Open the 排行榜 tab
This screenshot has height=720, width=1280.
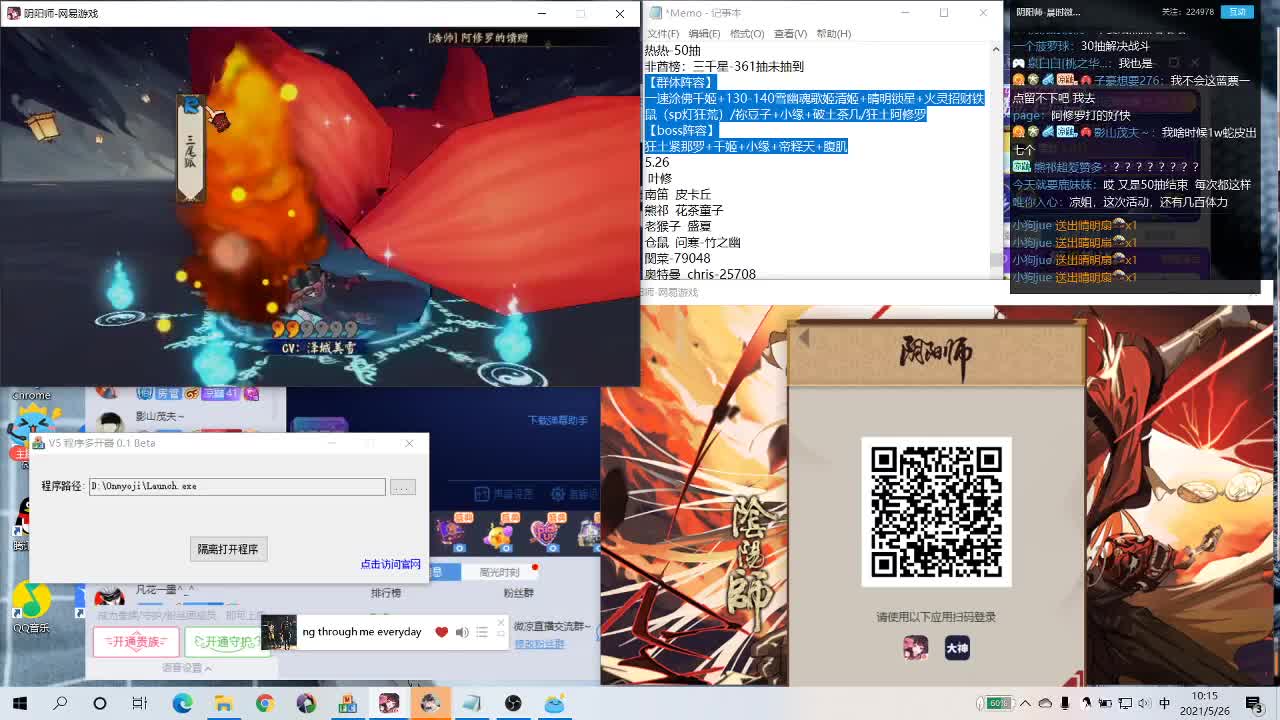click(386, 593)
